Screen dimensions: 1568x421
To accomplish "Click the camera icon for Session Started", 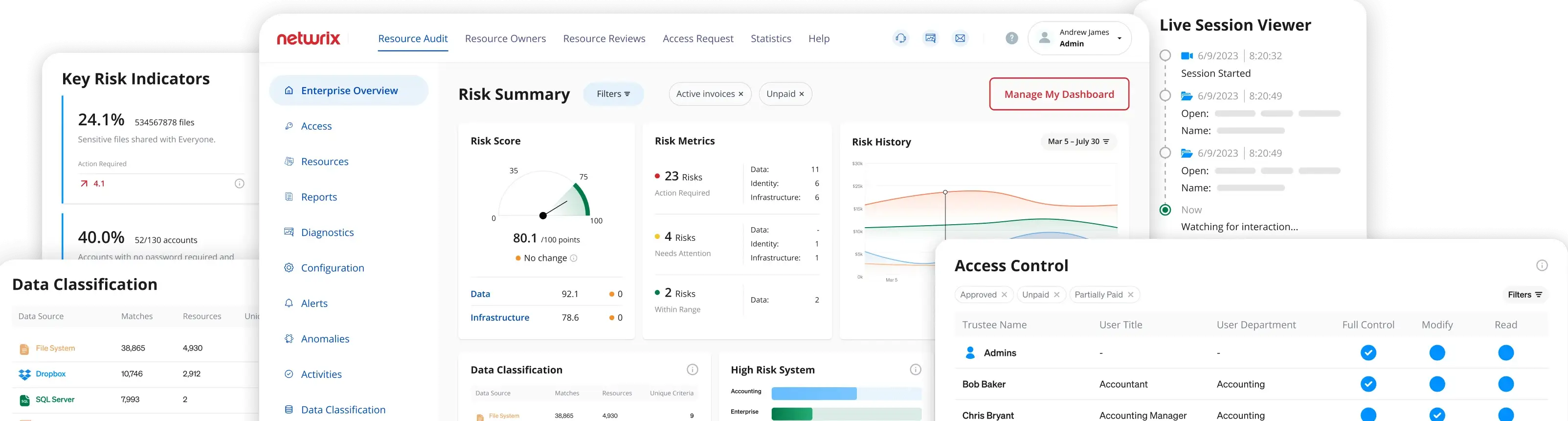I will (x=1187, y=56).
